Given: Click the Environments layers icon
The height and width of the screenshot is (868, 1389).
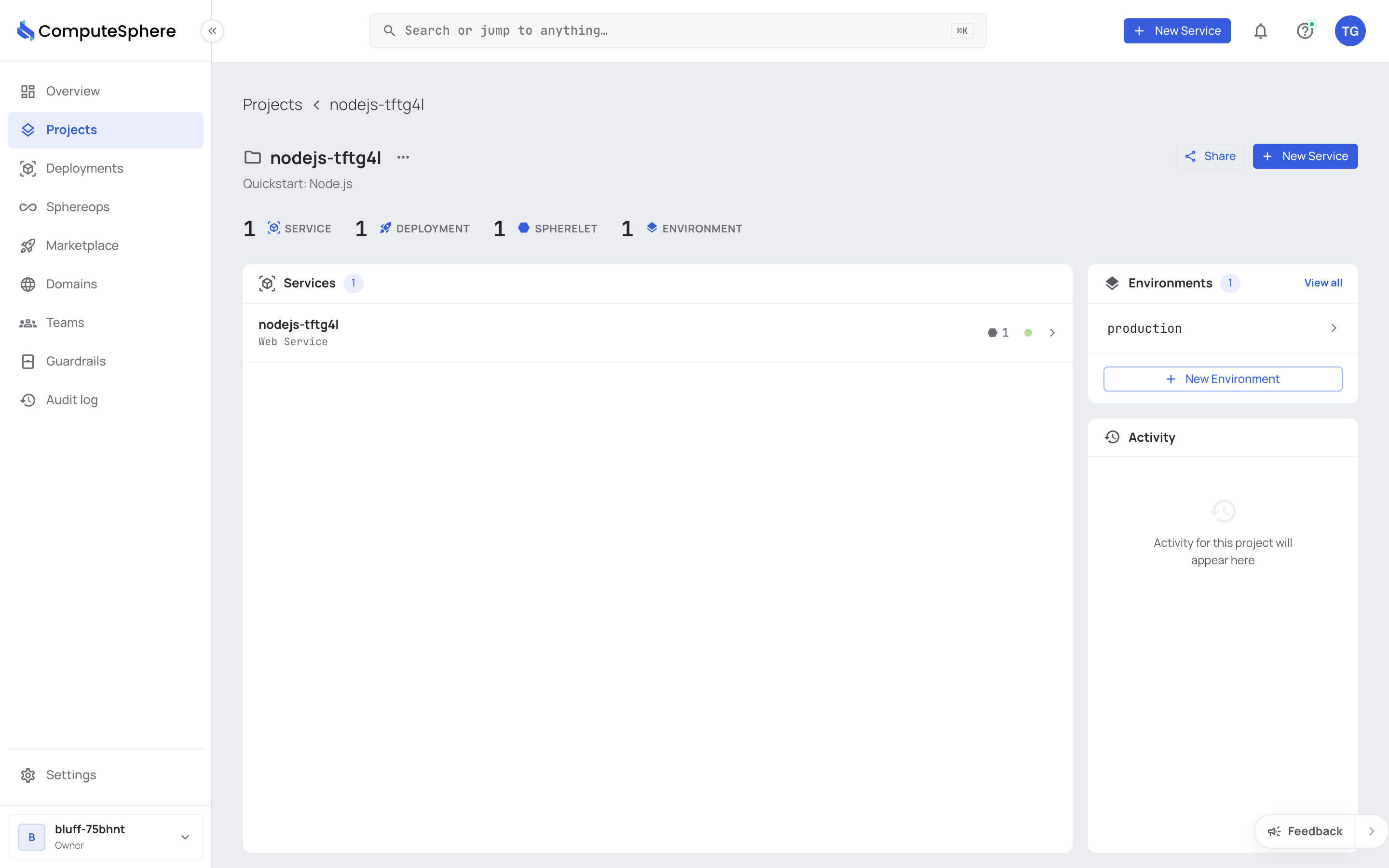Looking at the screenshot, I should pos(1112,283).
